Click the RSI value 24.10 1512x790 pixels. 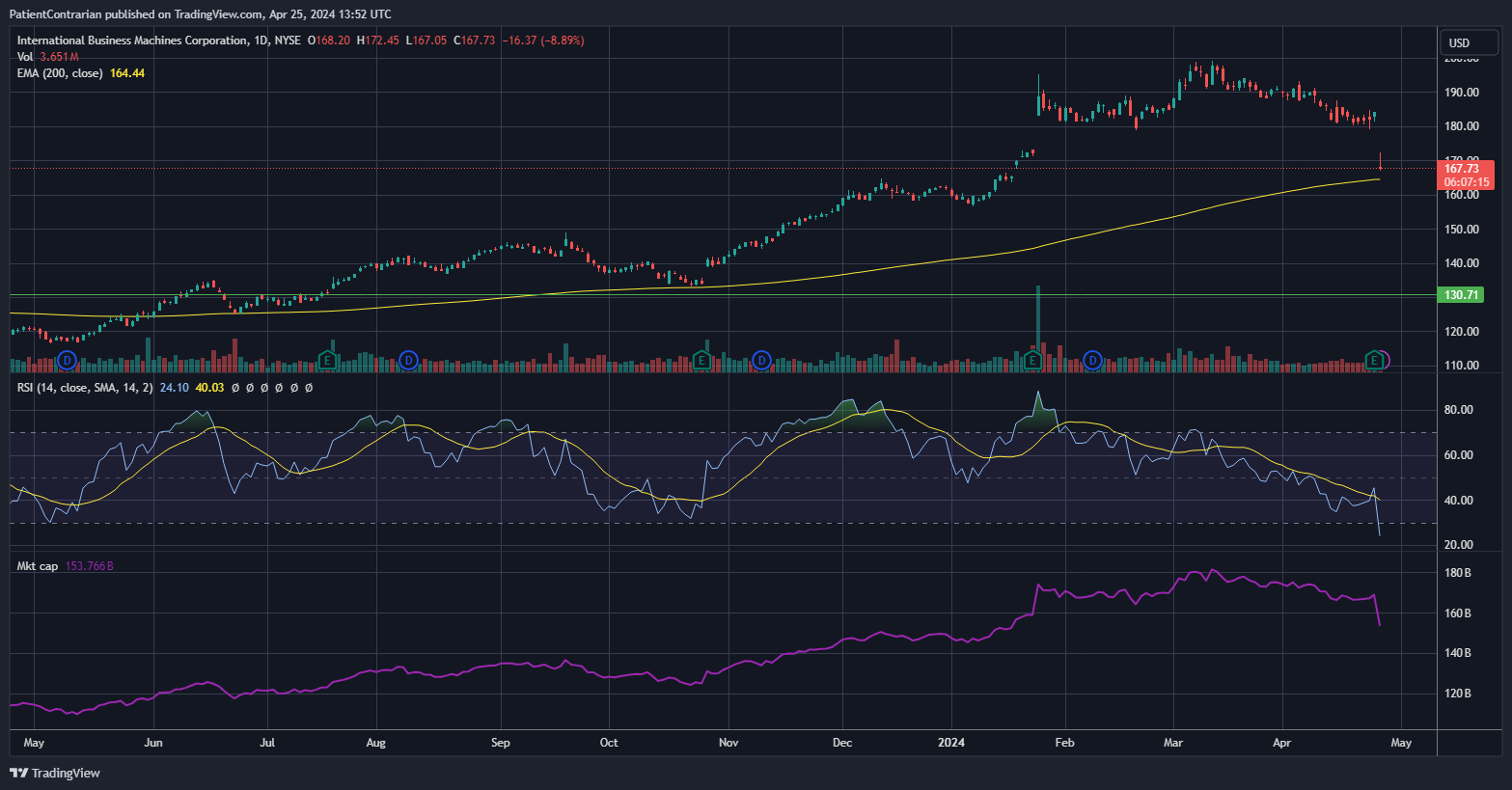175,388
